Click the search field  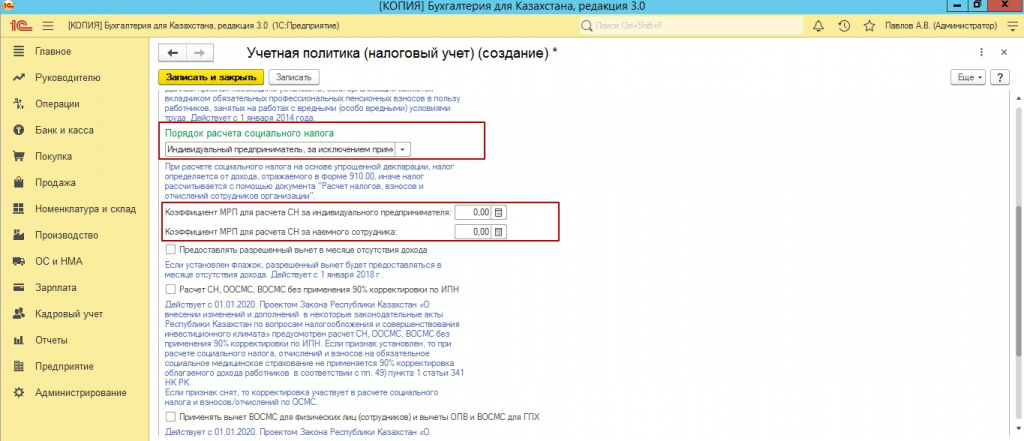click(692, 26)
